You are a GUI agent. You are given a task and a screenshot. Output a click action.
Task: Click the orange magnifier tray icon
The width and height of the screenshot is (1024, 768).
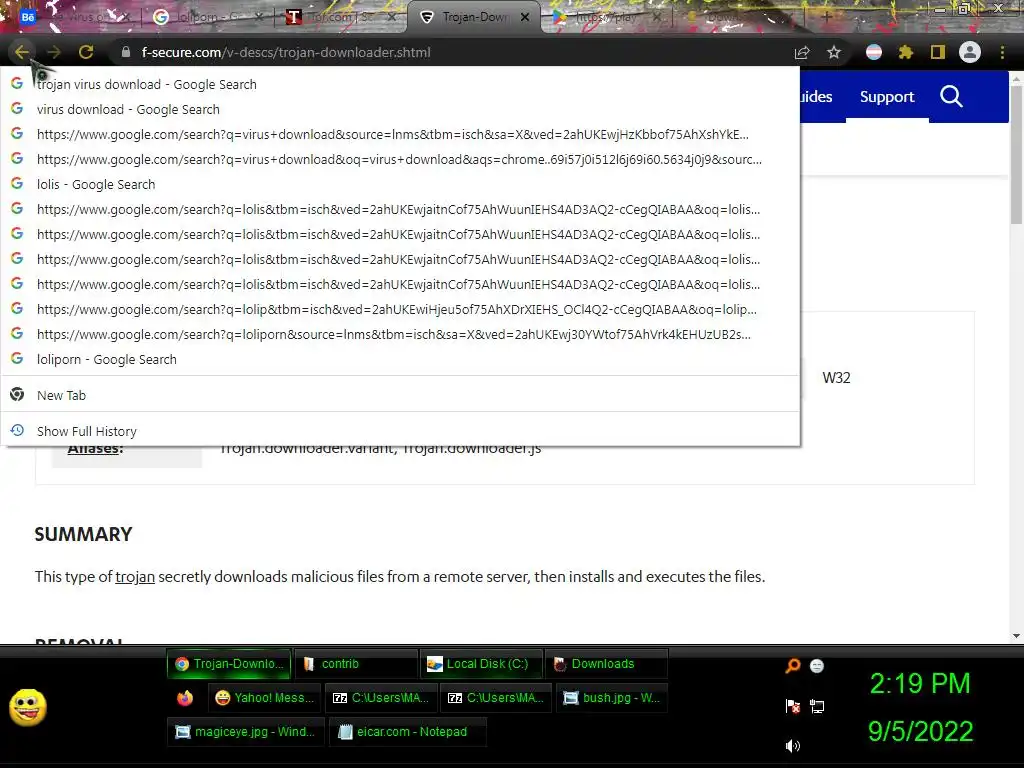tap(793, 666)
